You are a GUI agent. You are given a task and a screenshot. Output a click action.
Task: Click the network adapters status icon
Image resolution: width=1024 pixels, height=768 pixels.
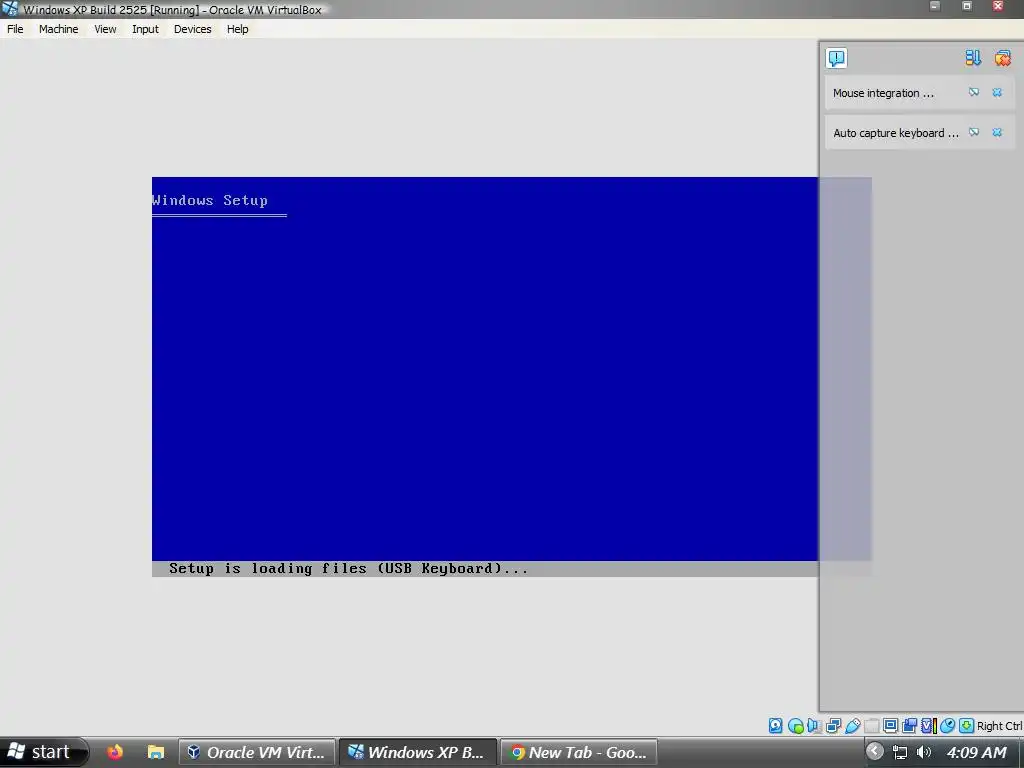(x=833, y=726)
